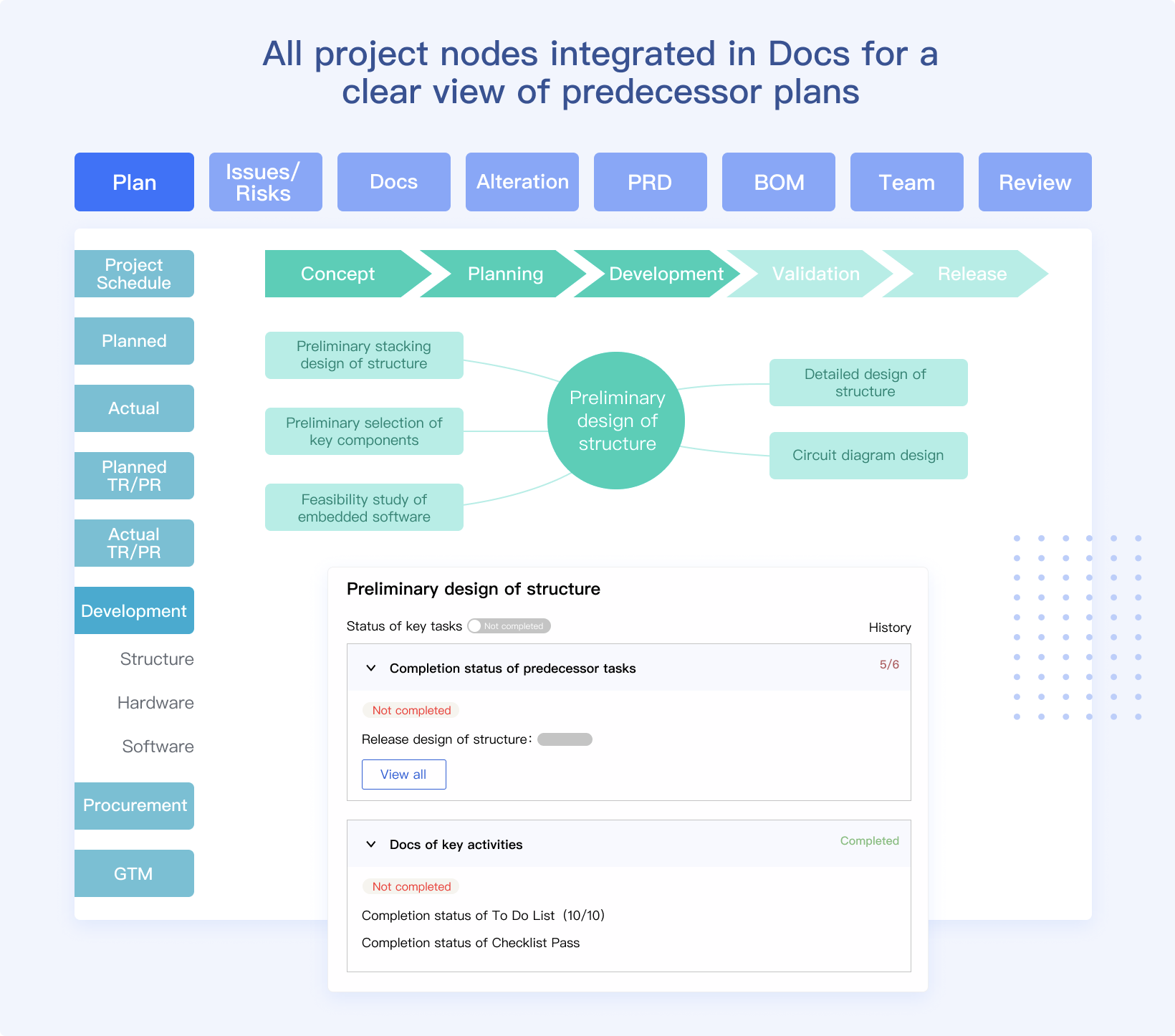
Task: Open the BOM tab
Action: pos(778,182)
